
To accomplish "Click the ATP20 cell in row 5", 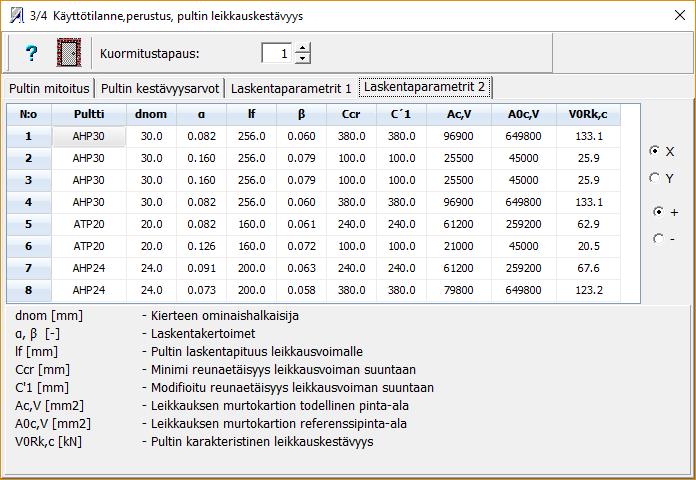I will (x=89, y=224).
